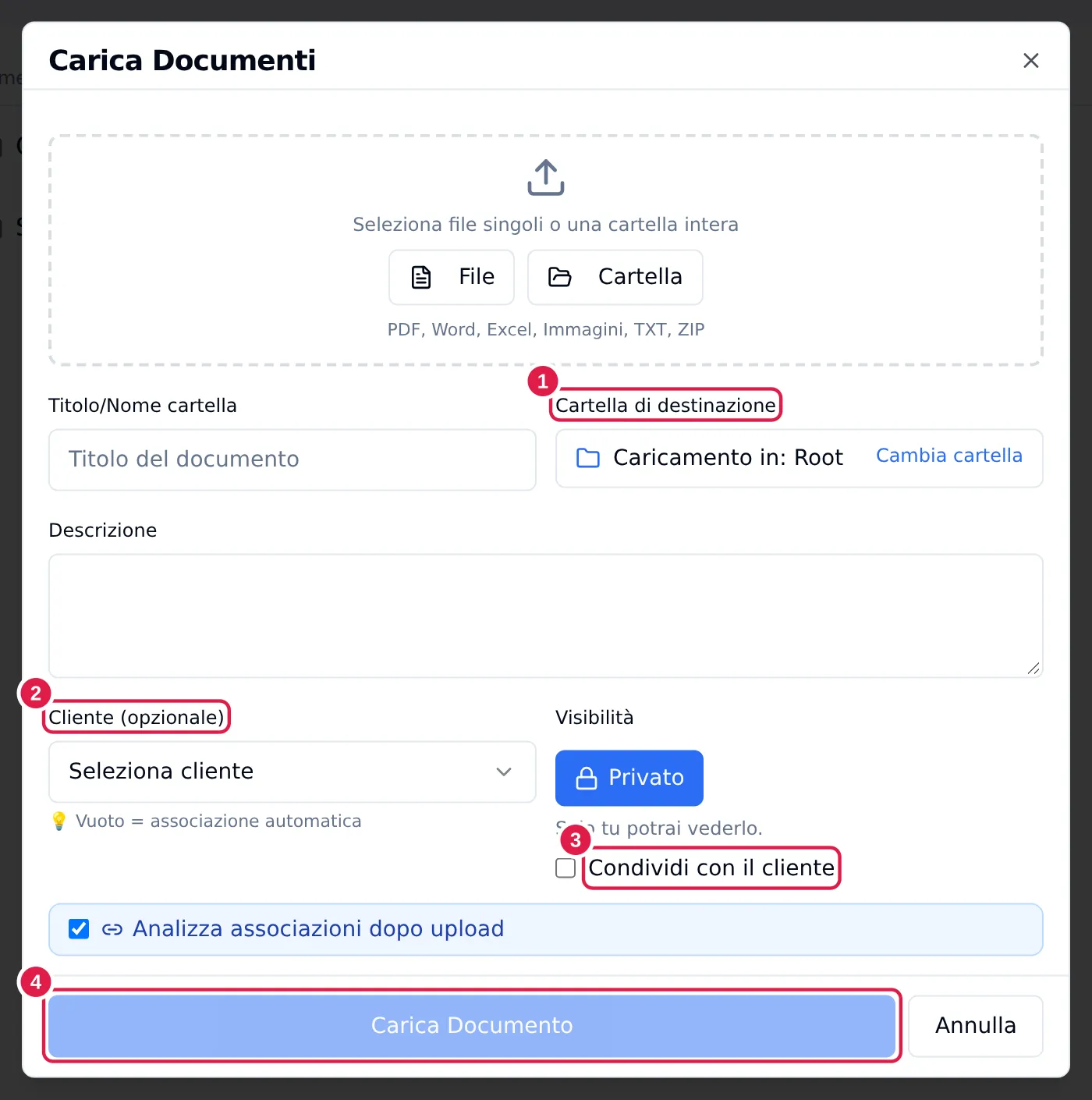Click the 'Visibilità' label
The width and height of the screenshot is (1092, 1100).
[x=594, y=718]
